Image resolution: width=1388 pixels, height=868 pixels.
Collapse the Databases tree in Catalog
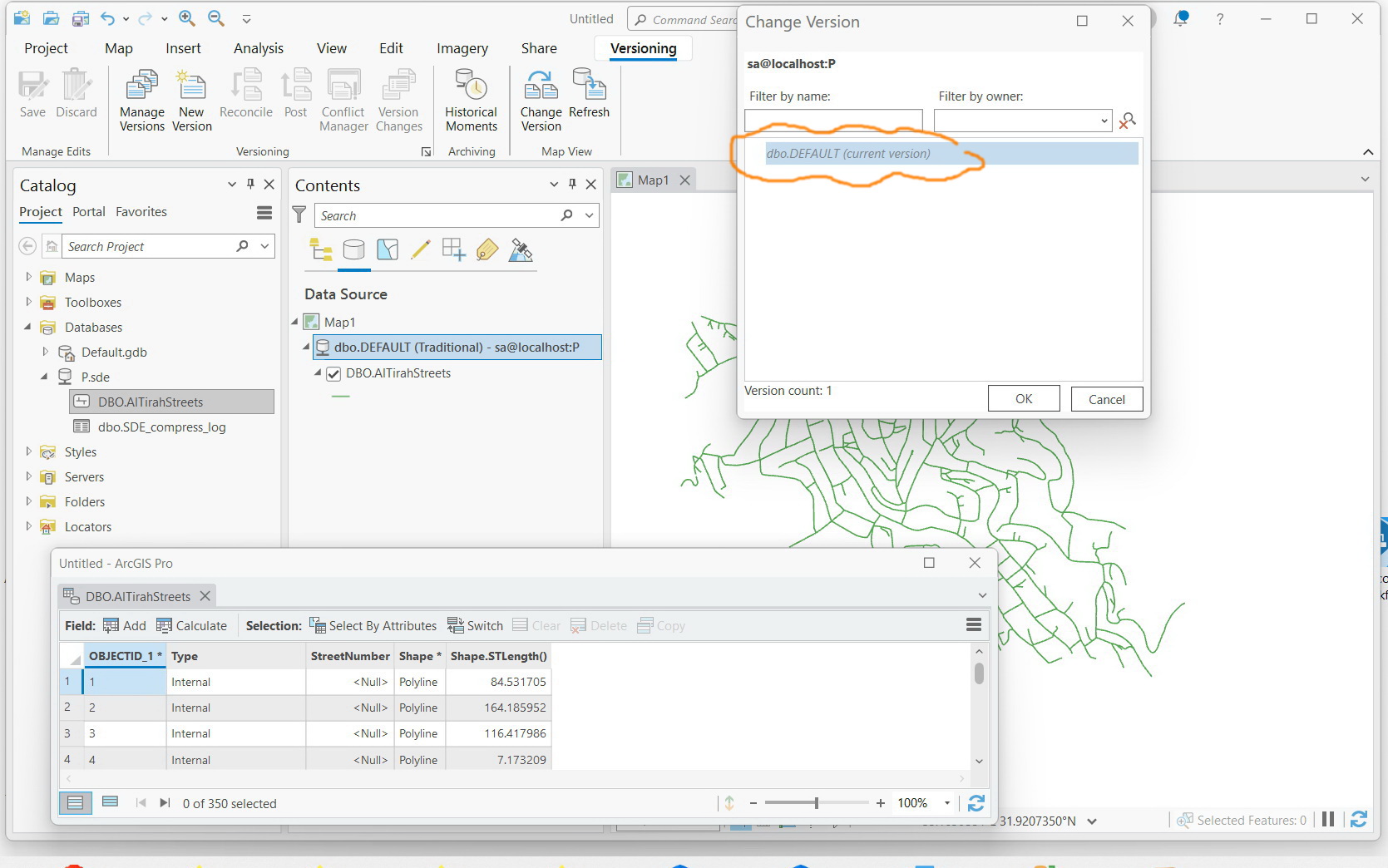(27, 327)
